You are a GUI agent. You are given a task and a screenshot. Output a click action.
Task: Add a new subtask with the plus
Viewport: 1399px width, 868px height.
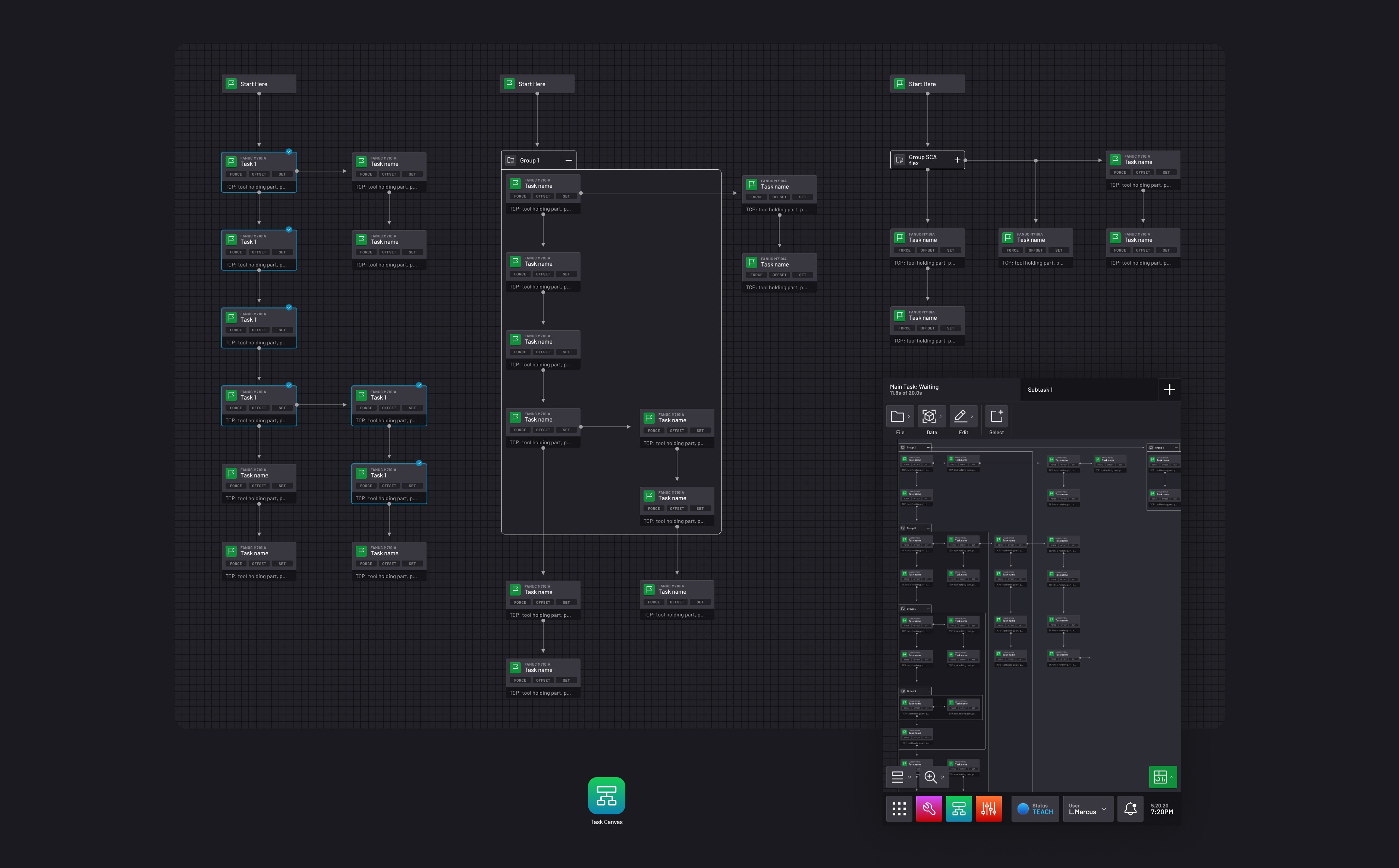pos(1169,390)
